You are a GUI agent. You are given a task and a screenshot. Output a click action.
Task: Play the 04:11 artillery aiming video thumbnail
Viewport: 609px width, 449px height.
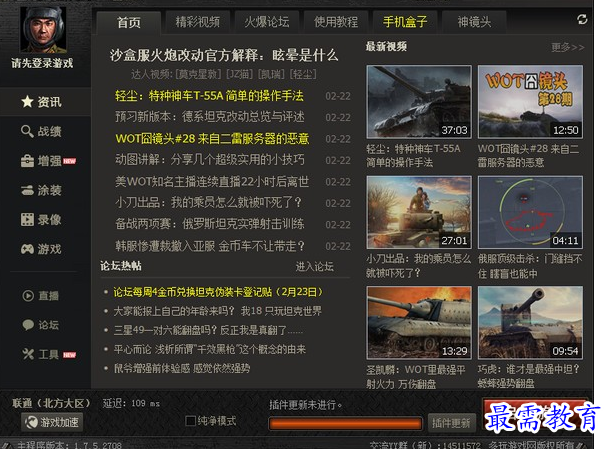pos(530,212)
